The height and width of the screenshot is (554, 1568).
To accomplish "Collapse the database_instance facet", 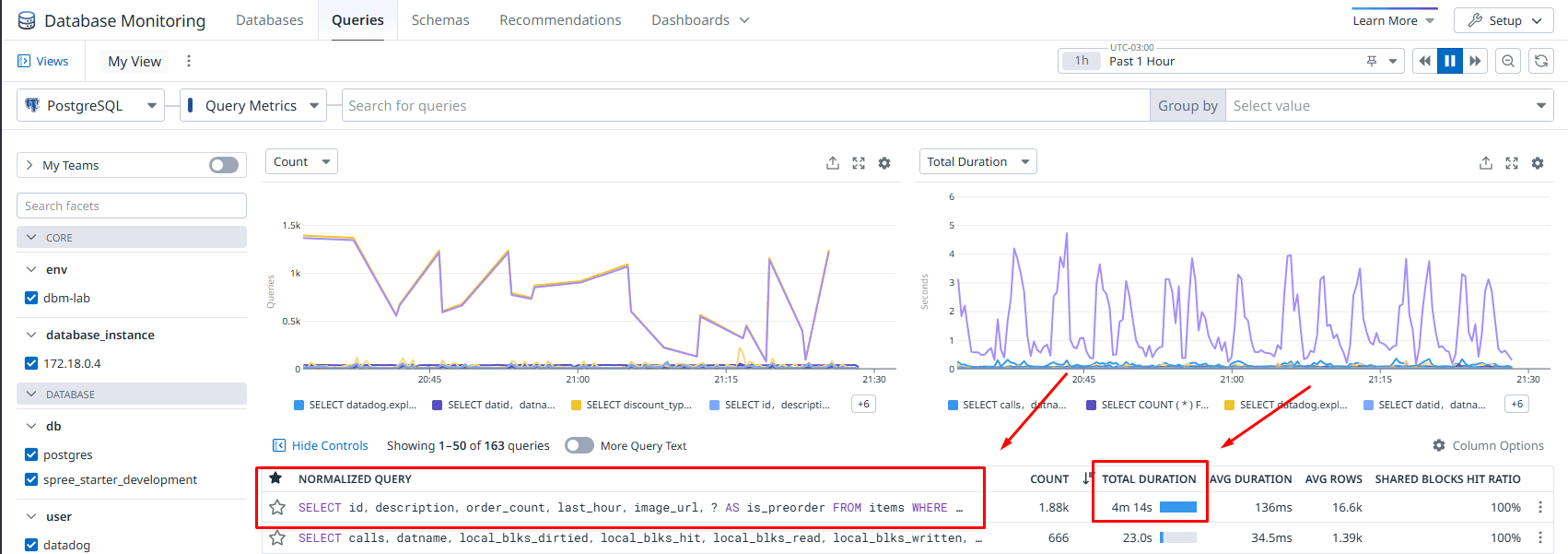I will (x=31, y=335).
